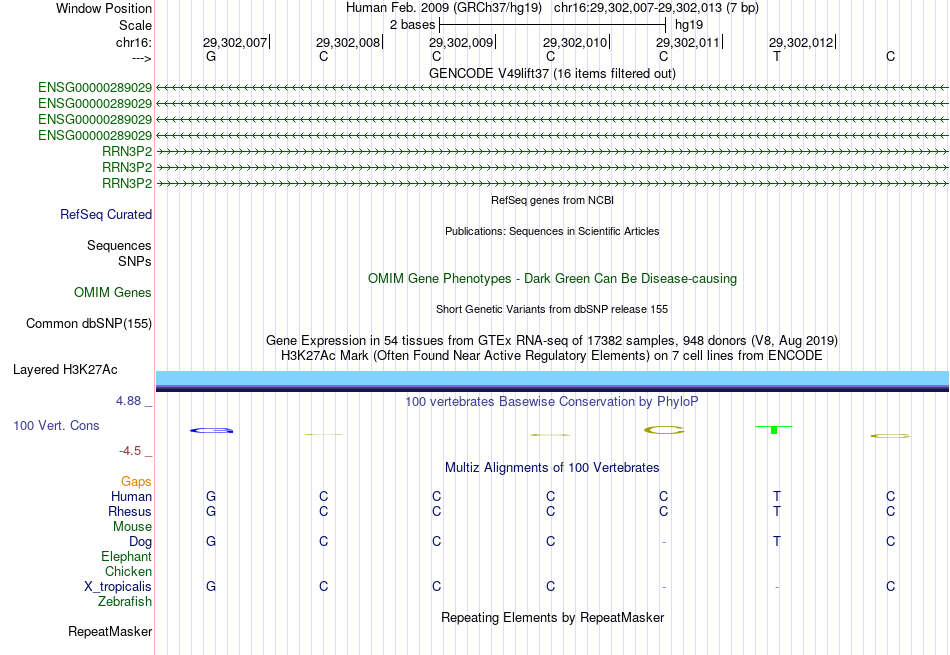Click first ENSG00000289029 transcript label
The height and width of the screenshot is (655, 950).
point(95,88)
